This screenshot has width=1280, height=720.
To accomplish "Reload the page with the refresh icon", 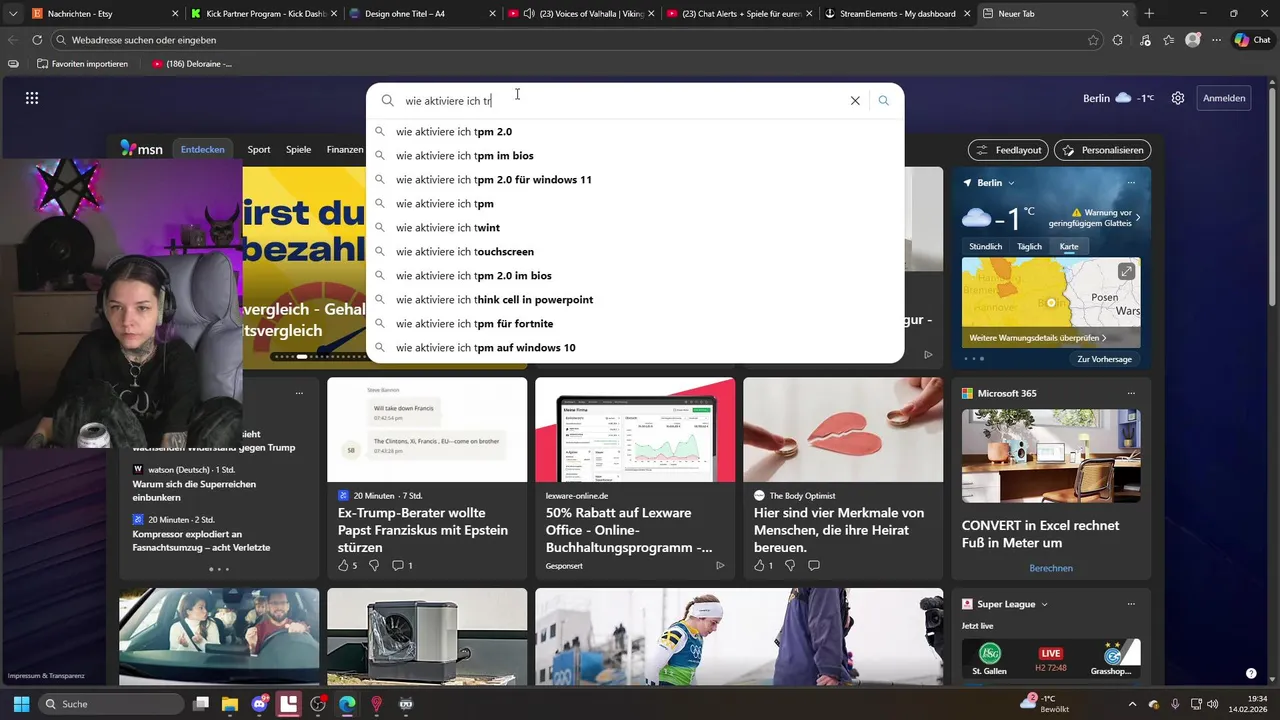I will (x=37, y=40).
